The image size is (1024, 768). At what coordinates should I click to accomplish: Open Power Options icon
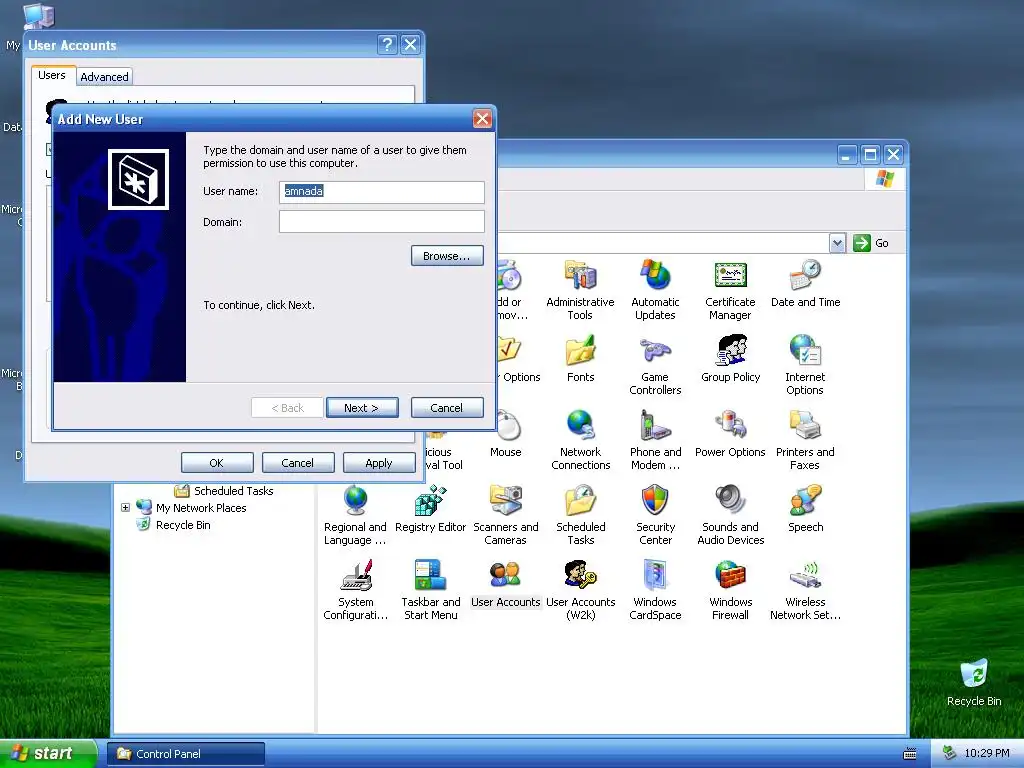pos(730,433)
